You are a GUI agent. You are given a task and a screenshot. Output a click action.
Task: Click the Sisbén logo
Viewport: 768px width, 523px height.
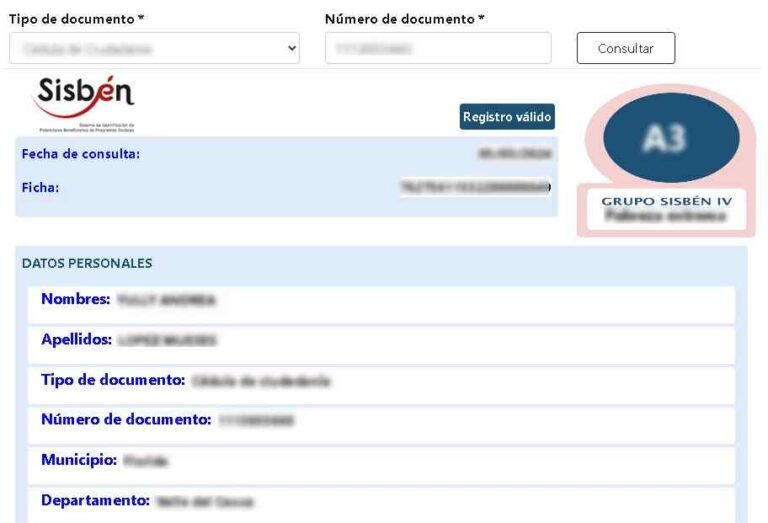pyautogui.click(x=84, y=104)
